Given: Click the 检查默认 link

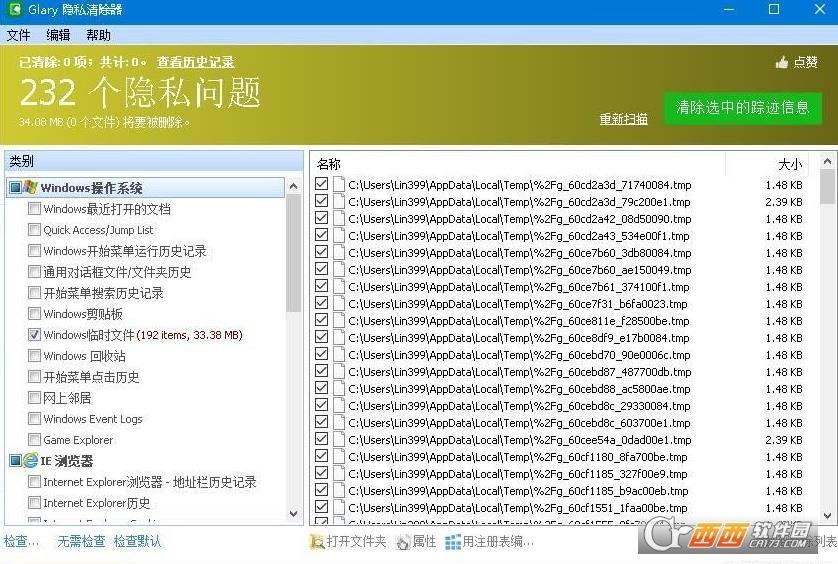Looking at the screenshot, I should (x=137, y=542).
